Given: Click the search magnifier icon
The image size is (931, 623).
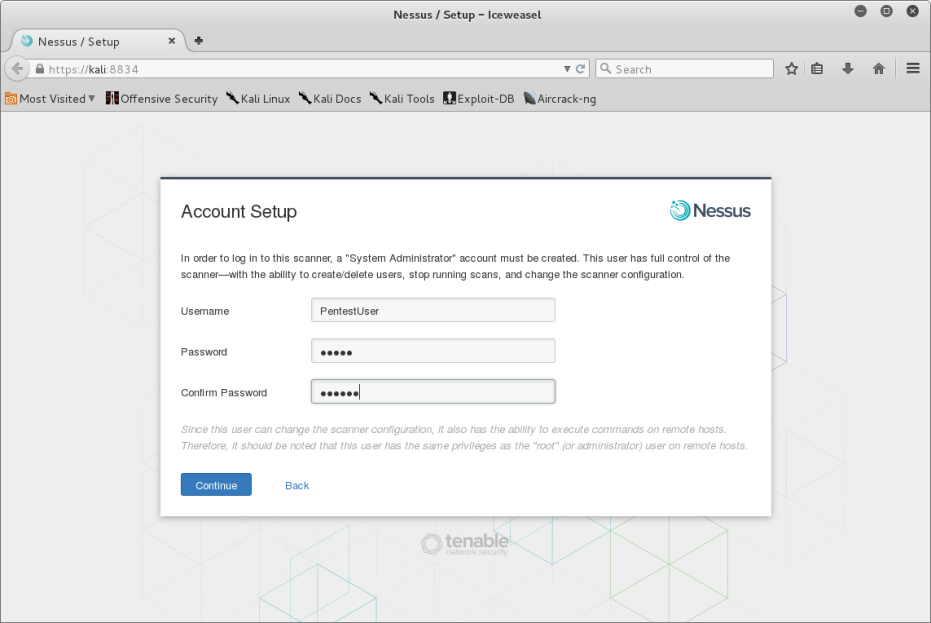Looking at the screenshot, I should click(x=606, y=69).
